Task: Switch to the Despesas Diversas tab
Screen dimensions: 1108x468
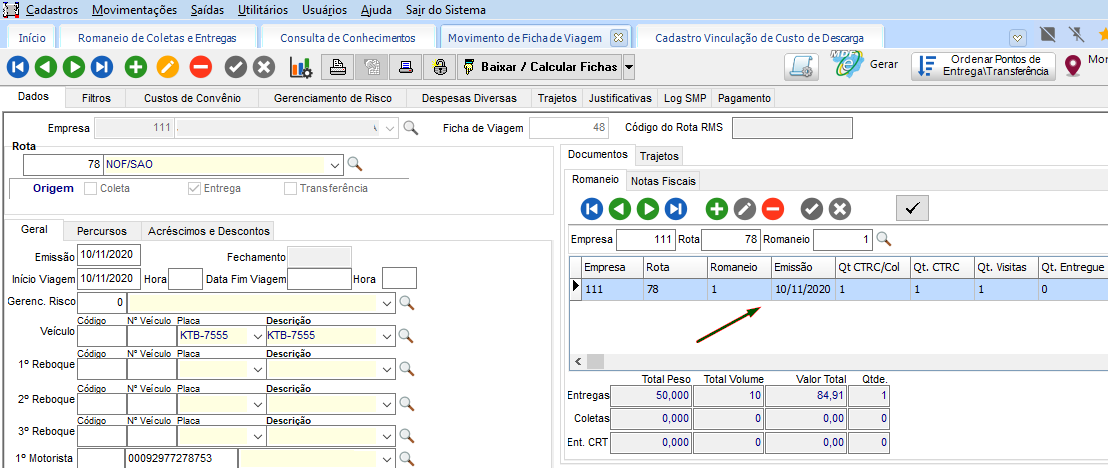Action: [469, 98]
